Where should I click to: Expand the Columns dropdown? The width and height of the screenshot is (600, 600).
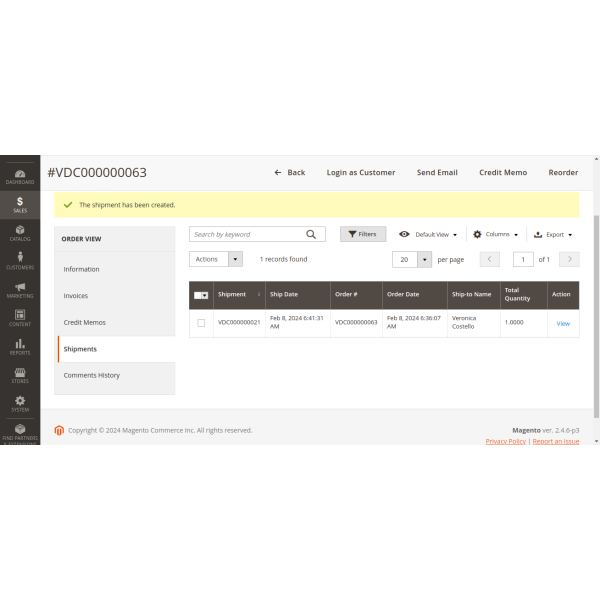(x=496, y=234)
